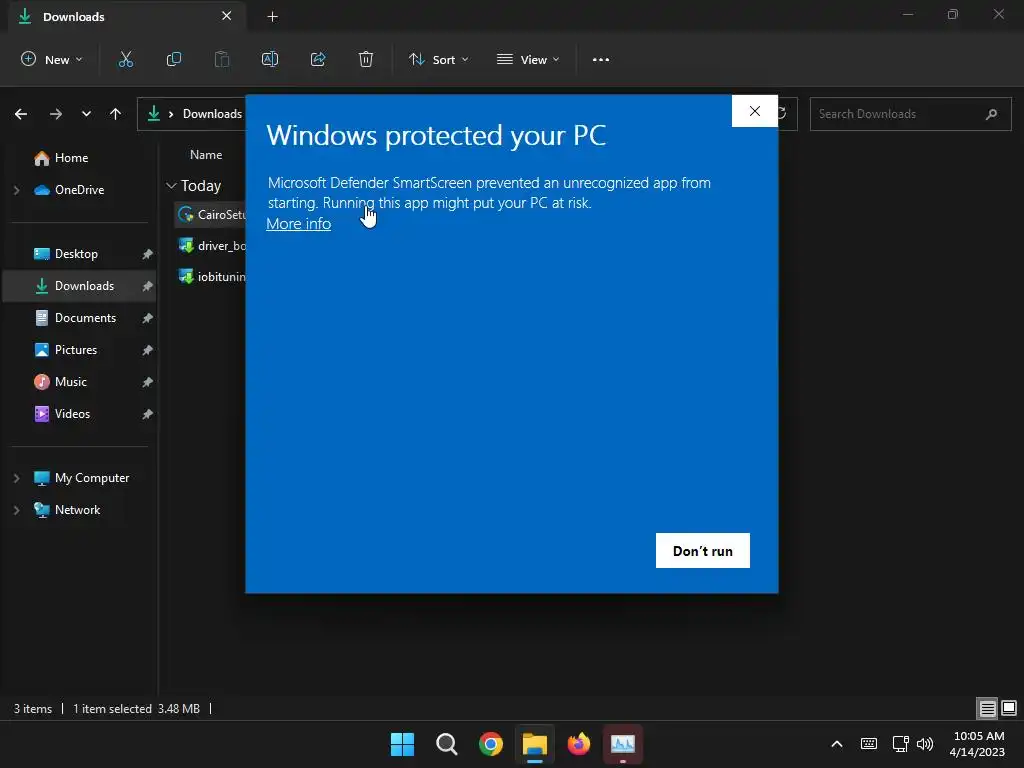1024x768 pixels.
Task: Click the Paste clipboard icon
Action: (x=222, y=59)
